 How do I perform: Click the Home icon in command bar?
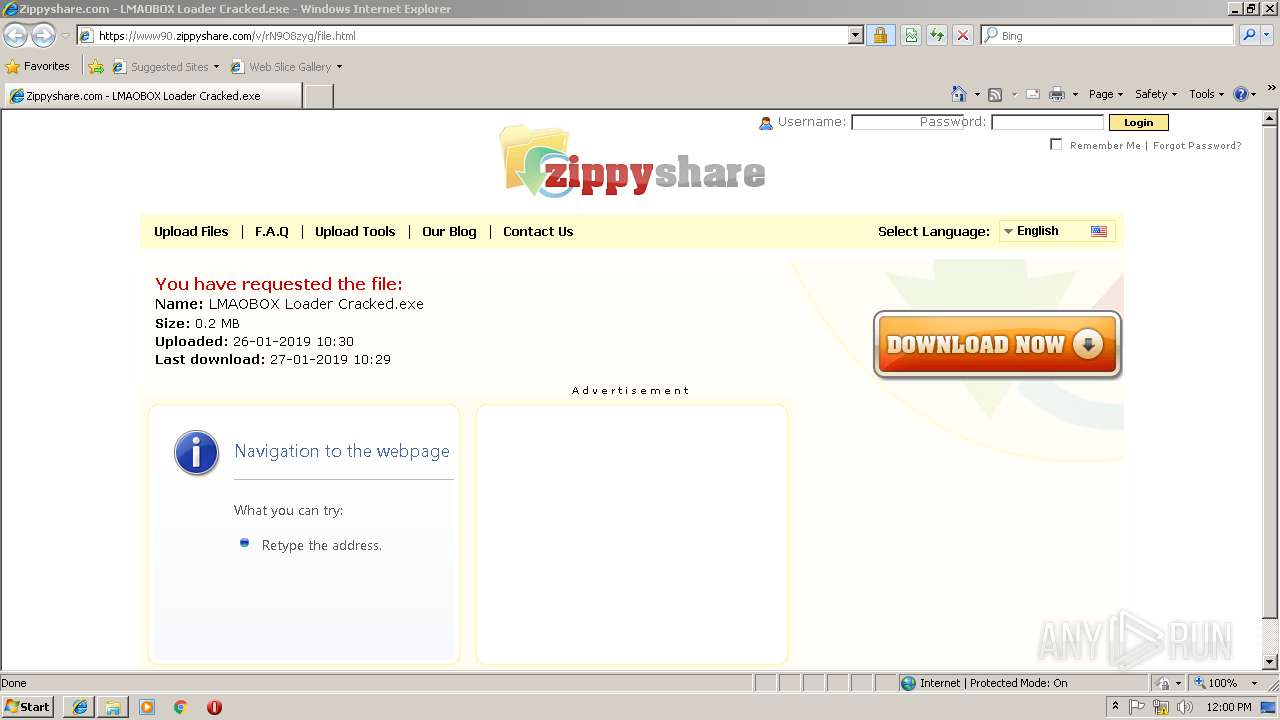click(958, 94)
